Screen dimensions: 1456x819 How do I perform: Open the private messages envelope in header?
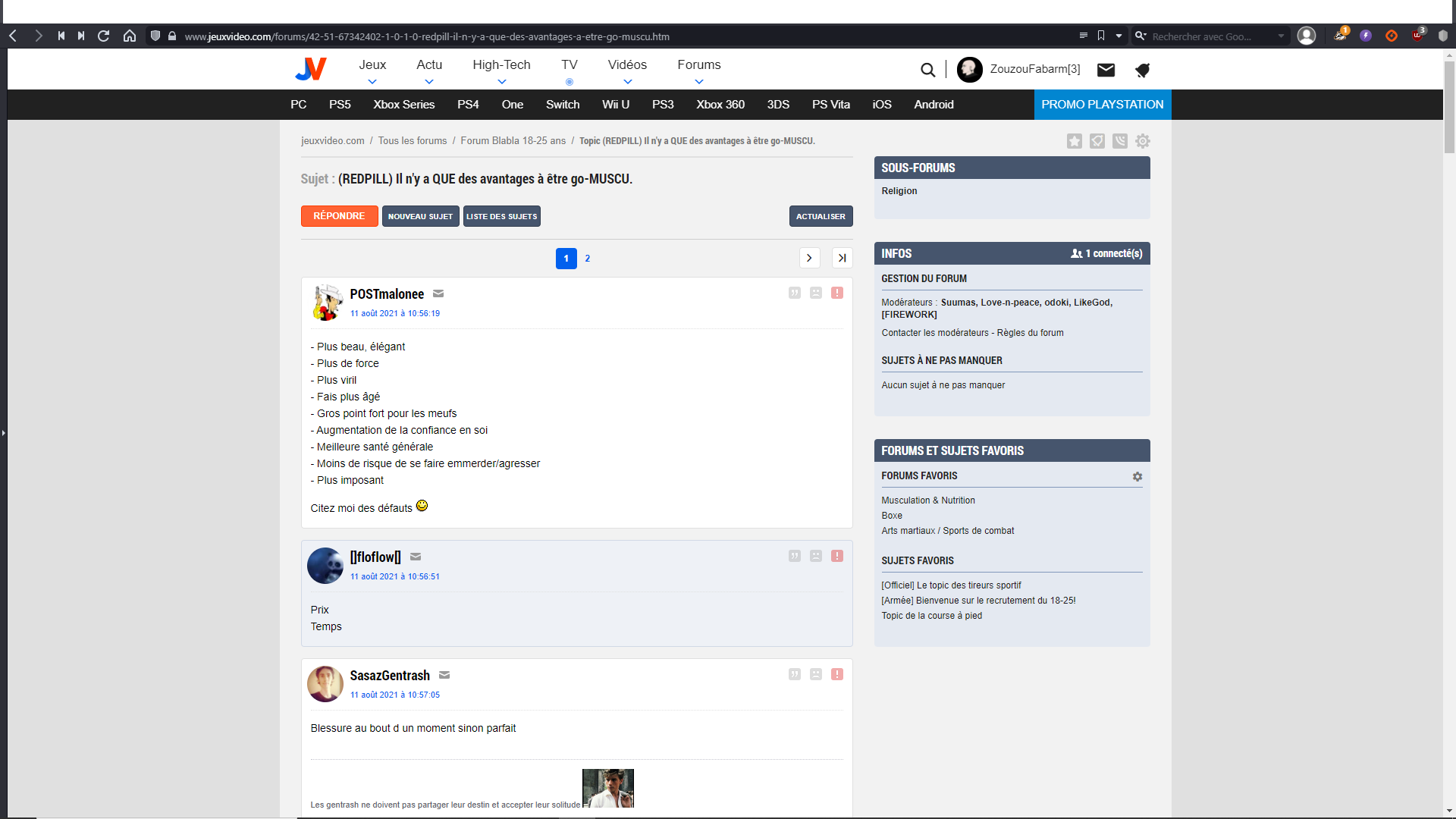(1106, 70)
